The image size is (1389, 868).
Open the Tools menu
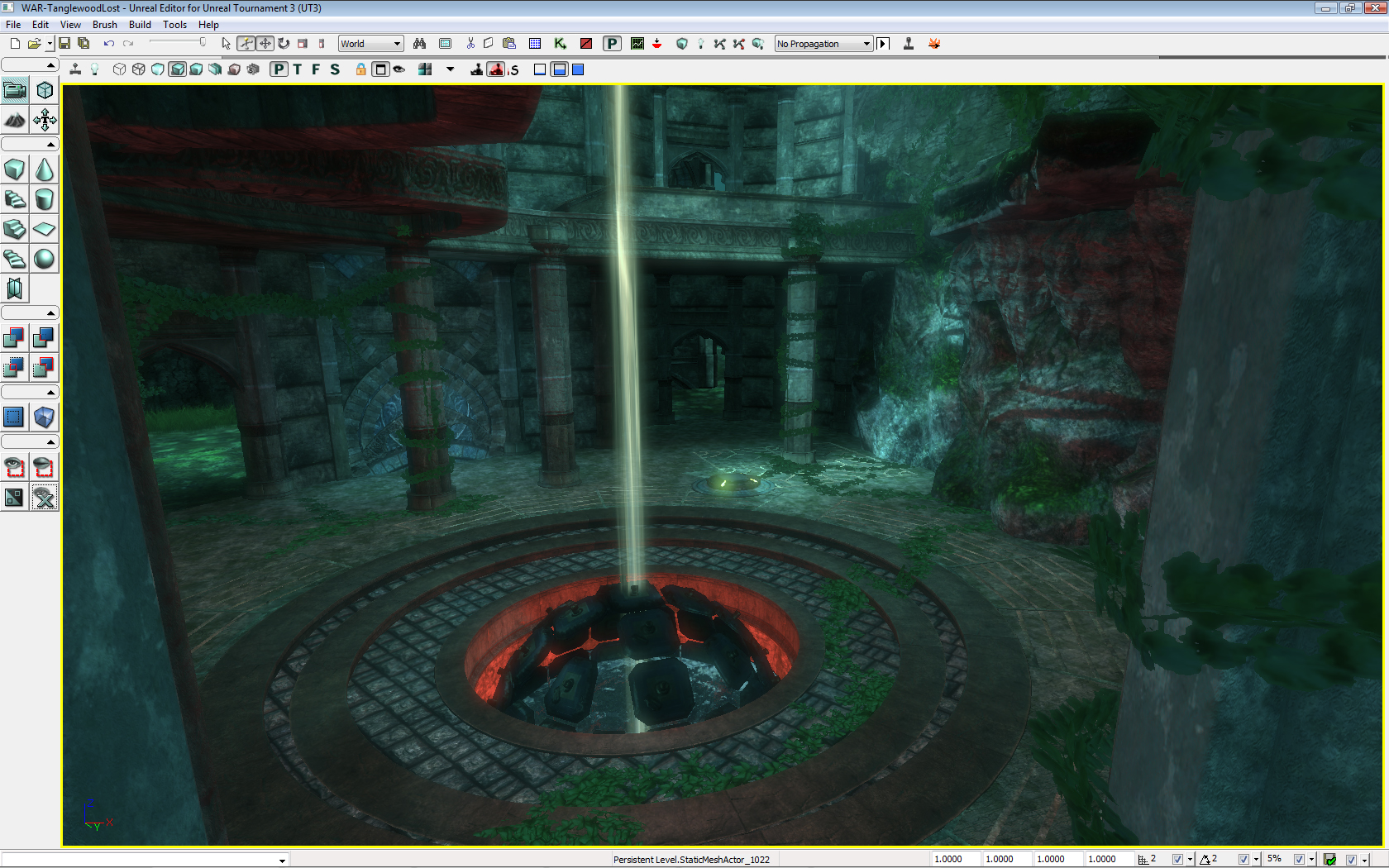pyautogui.click(x=174, y=25)
